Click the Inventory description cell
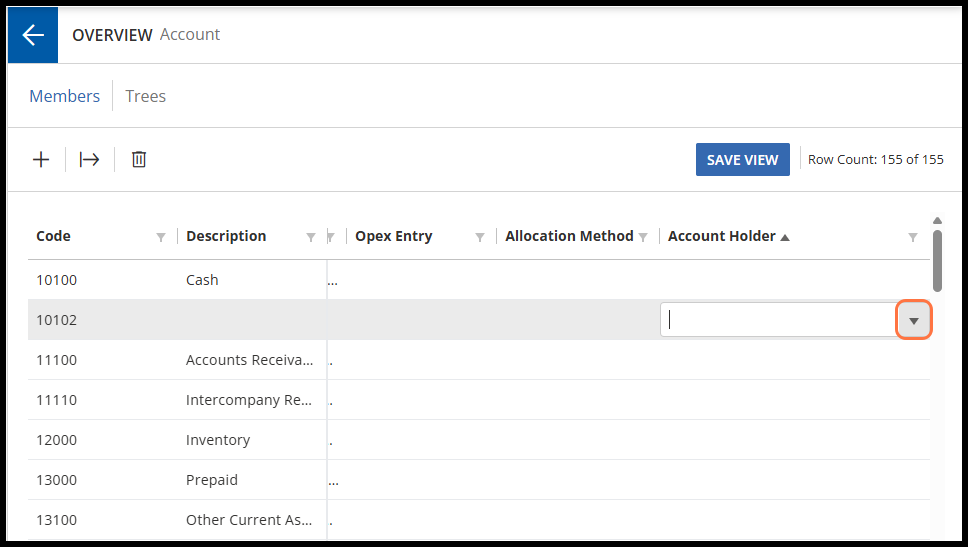The height and width of the screenshot is (547, 968). coord(218,440)
